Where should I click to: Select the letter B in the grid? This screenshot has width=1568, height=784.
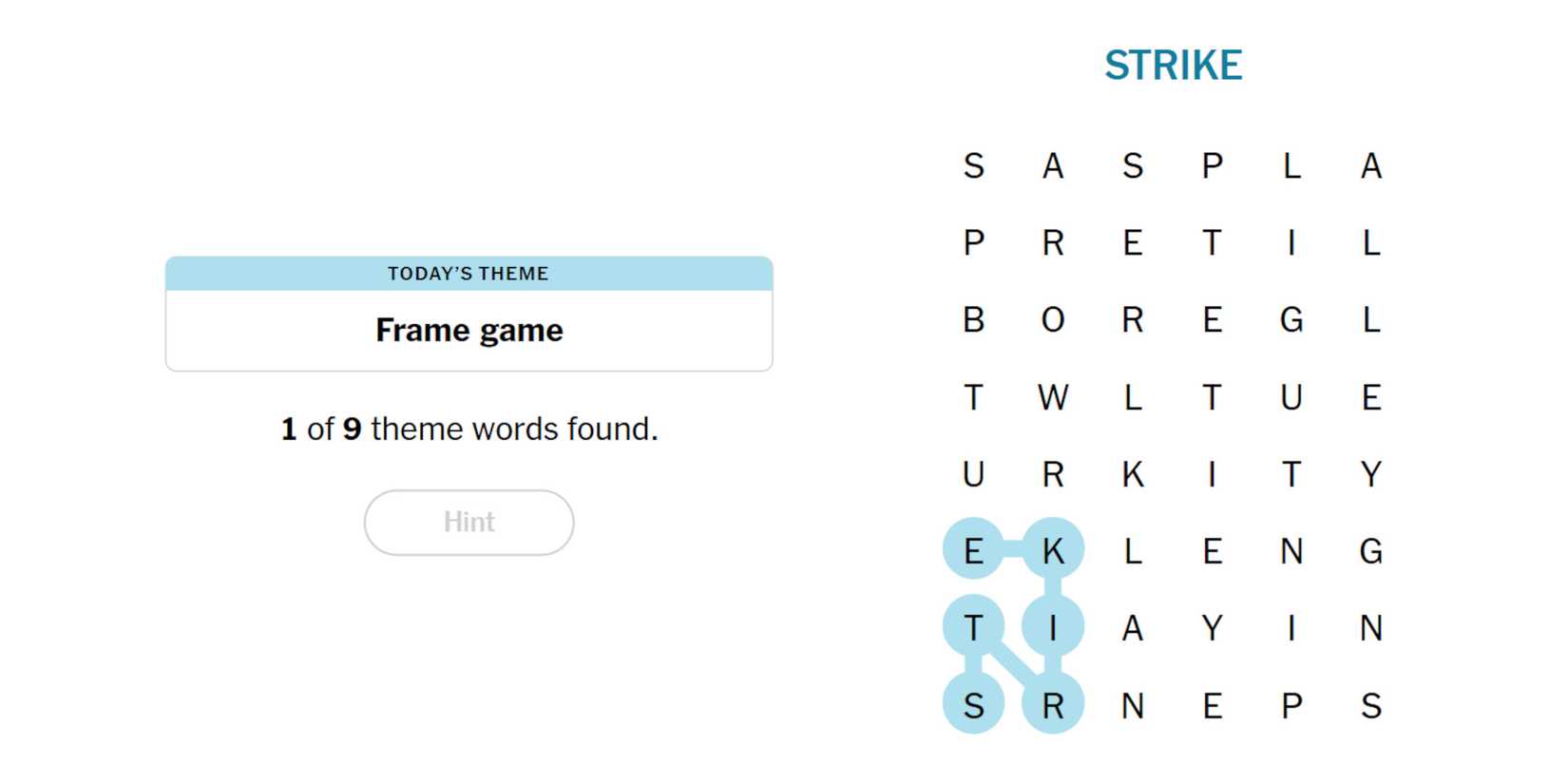[973, 320]
